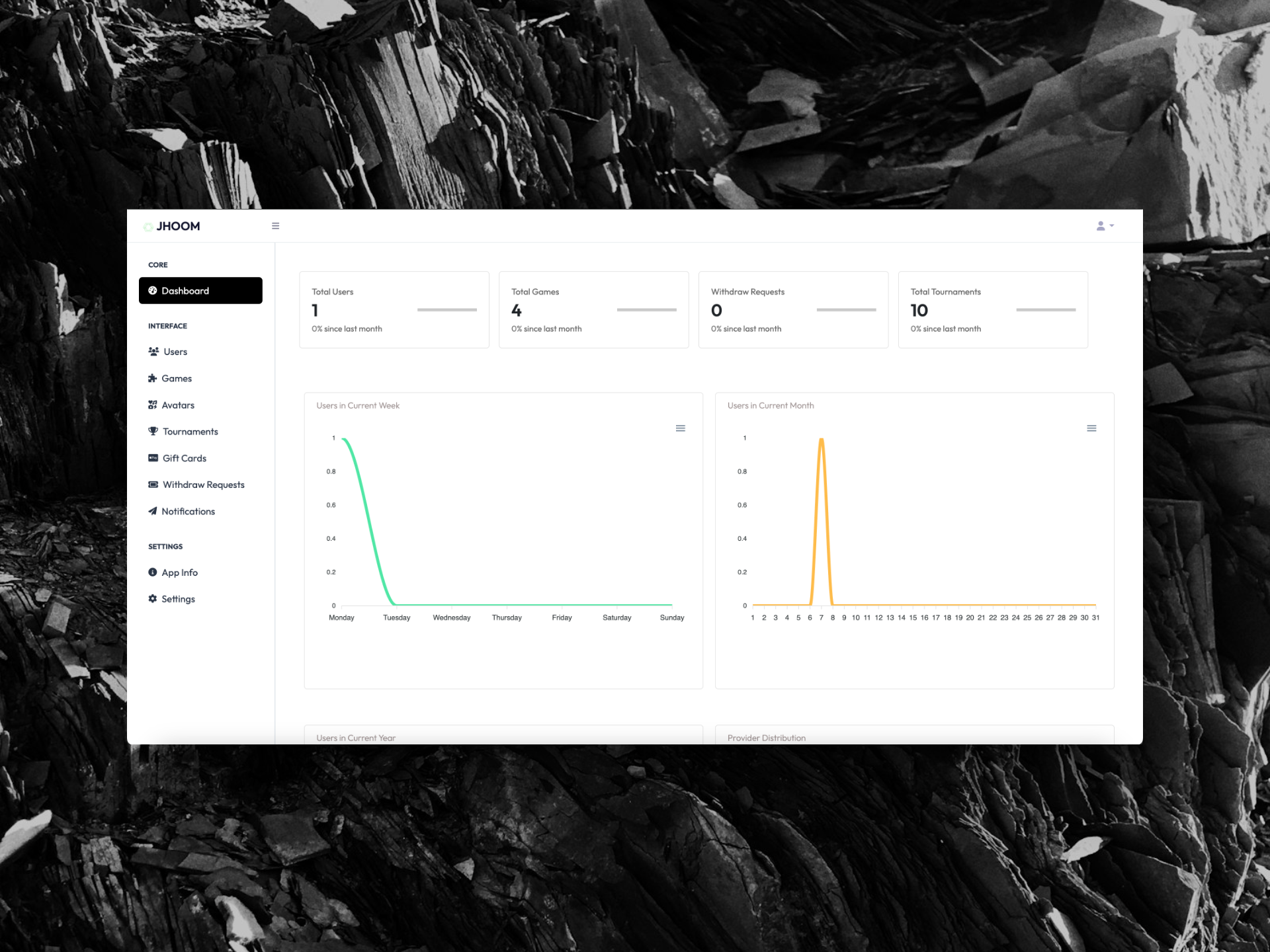Click the Withdraw Requests money icon
The width and height of the screenshot is (1270, 952).
[x=153, y=485]
